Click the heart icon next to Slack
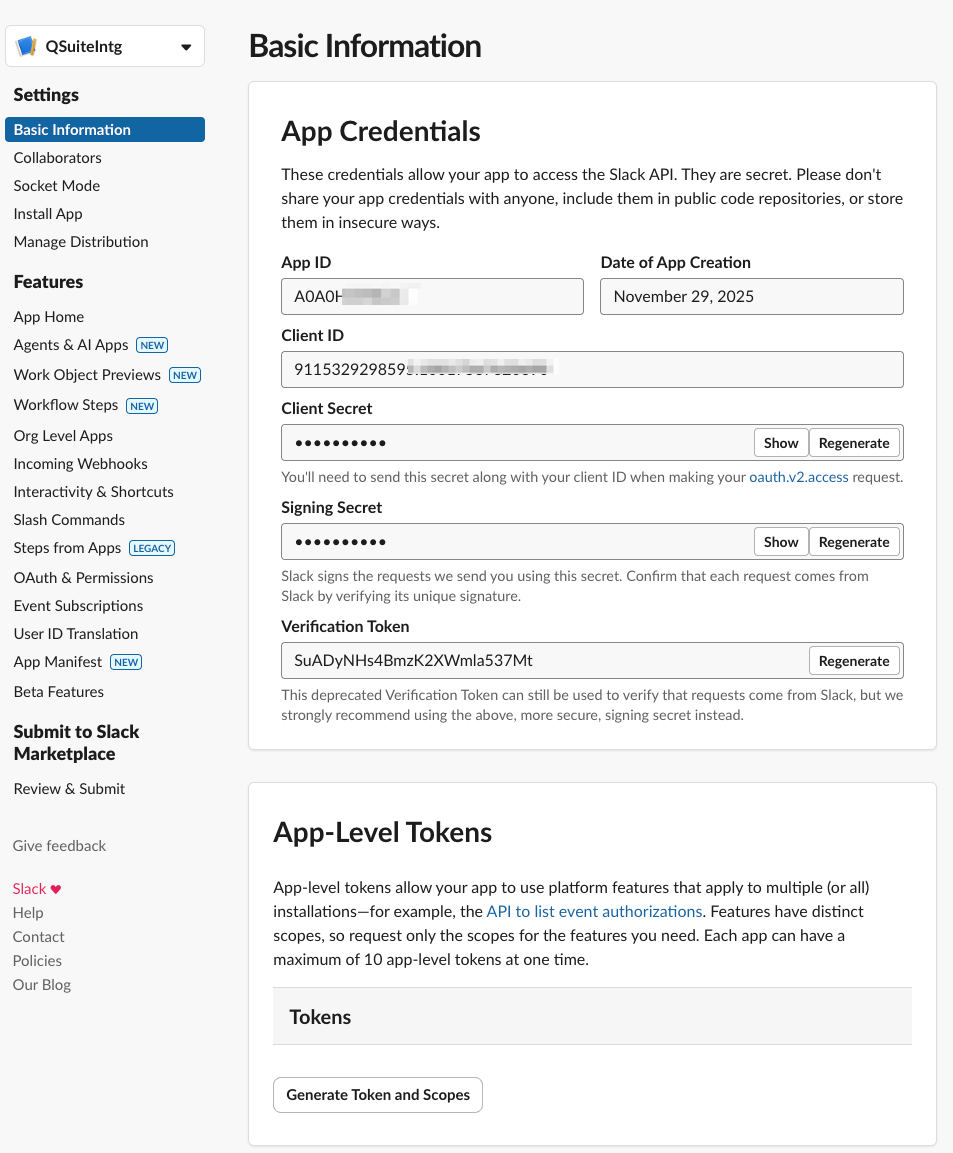This screenshot has width=953, height=1153. [56, 889]
